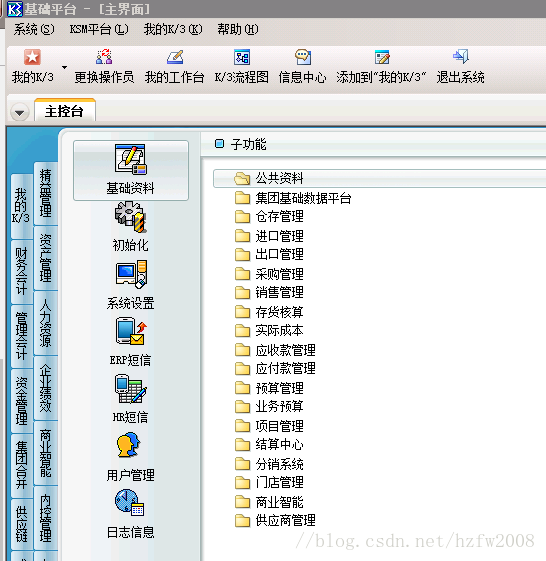The width and height of the screenshot is (546, 561).
Task: Open the 实际成本 folder
Action: (x=269, y=331)
